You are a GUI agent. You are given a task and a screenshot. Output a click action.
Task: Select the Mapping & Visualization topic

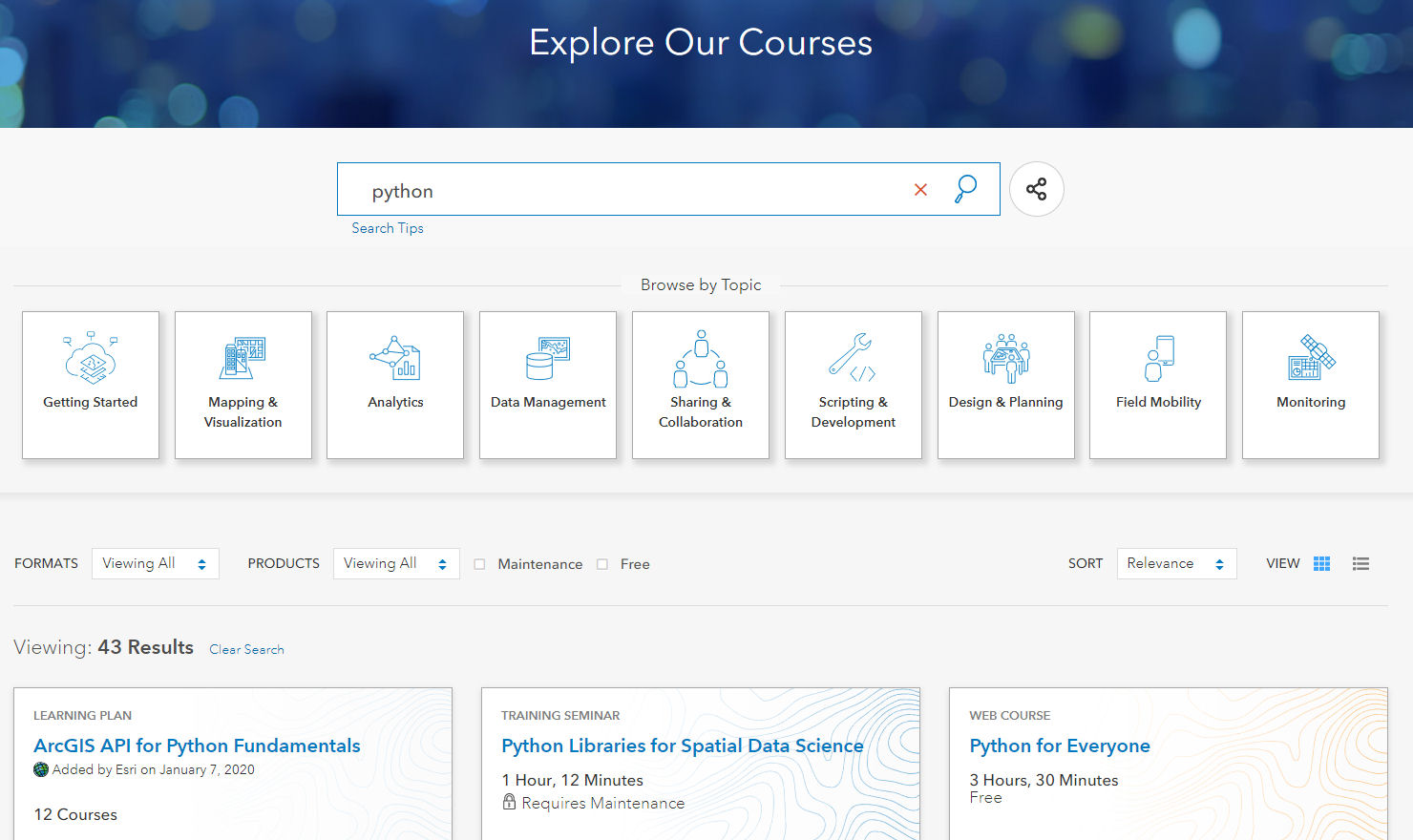243,385
